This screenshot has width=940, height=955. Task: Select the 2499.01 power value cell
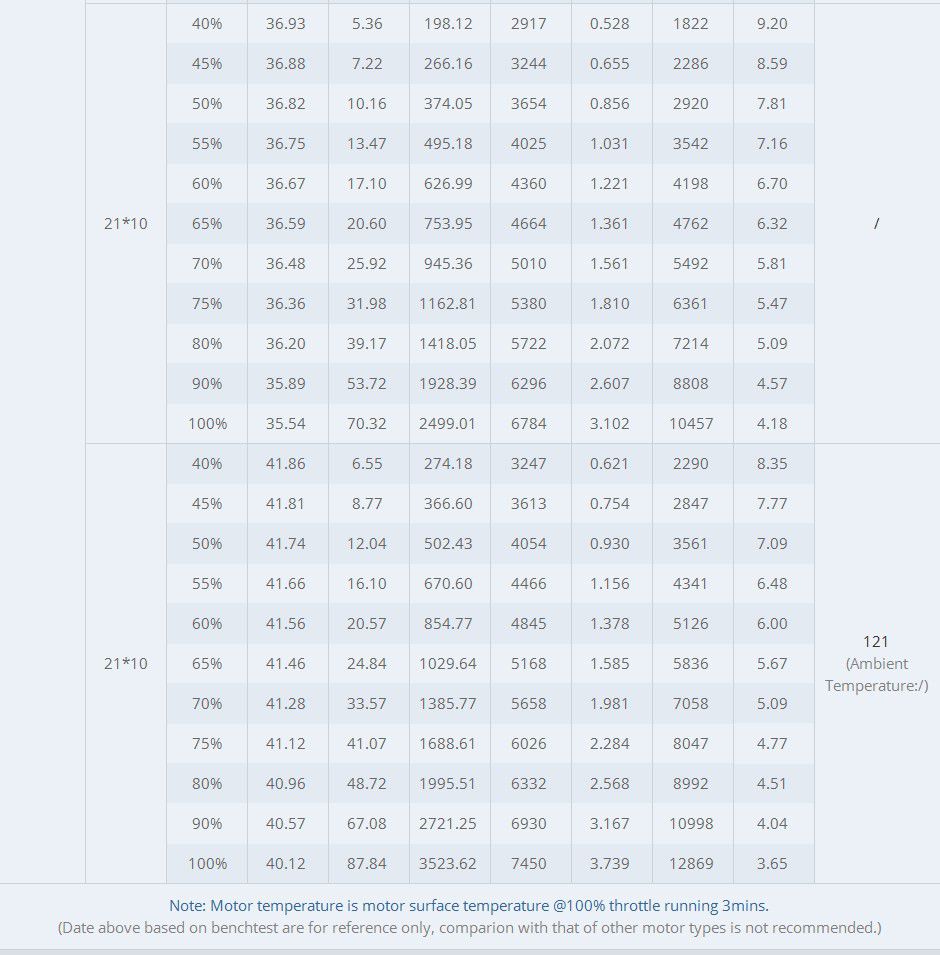click(448, 424)
